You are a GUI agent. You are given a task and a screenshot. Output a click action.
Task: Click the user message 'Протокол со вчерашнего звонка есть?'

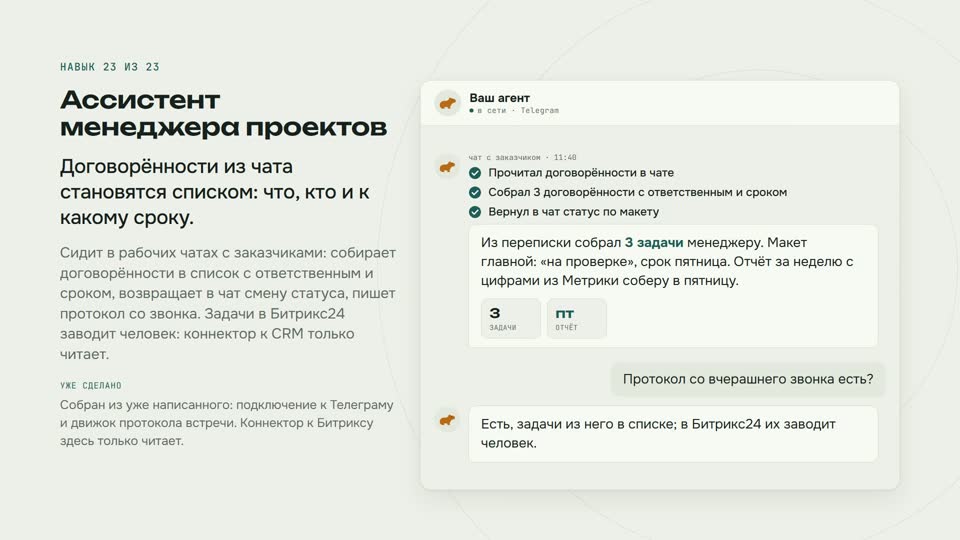point(748,379)
